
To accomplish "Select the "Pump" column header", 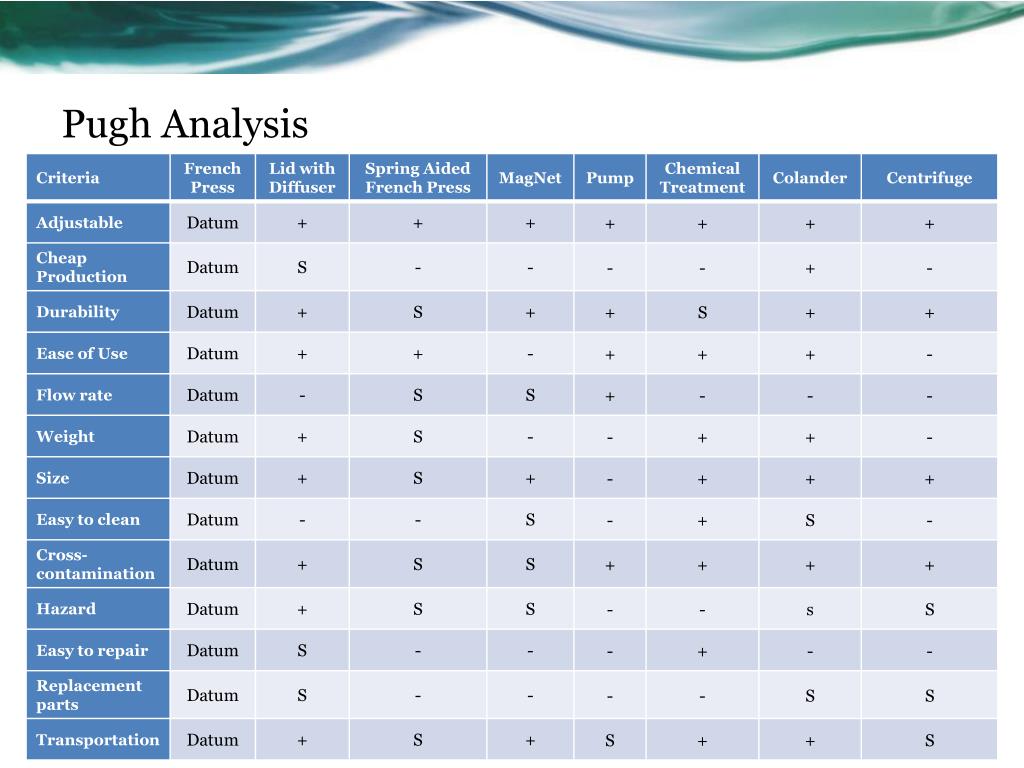I will [x=610, y=178].
